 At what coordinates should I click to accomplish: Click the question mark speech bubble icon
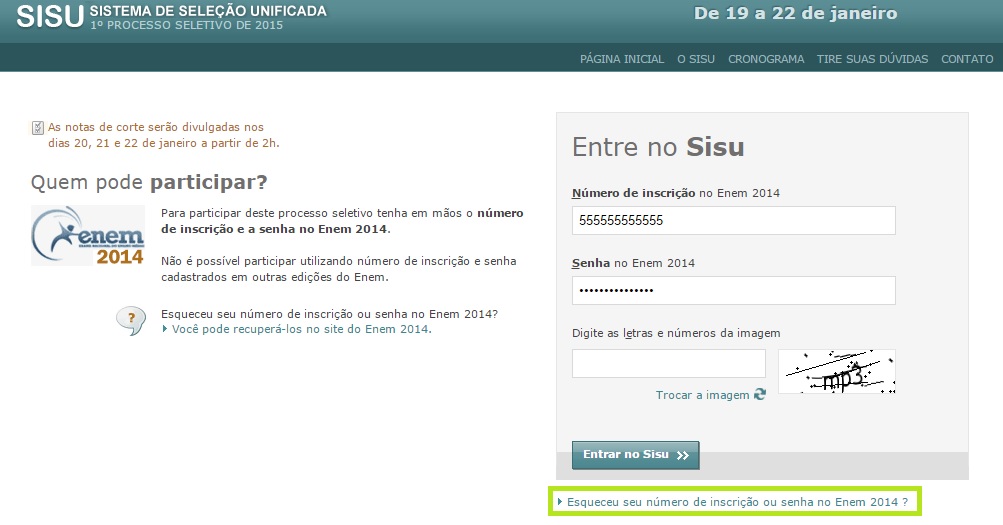pyautogui.click(x=131, y=320)
